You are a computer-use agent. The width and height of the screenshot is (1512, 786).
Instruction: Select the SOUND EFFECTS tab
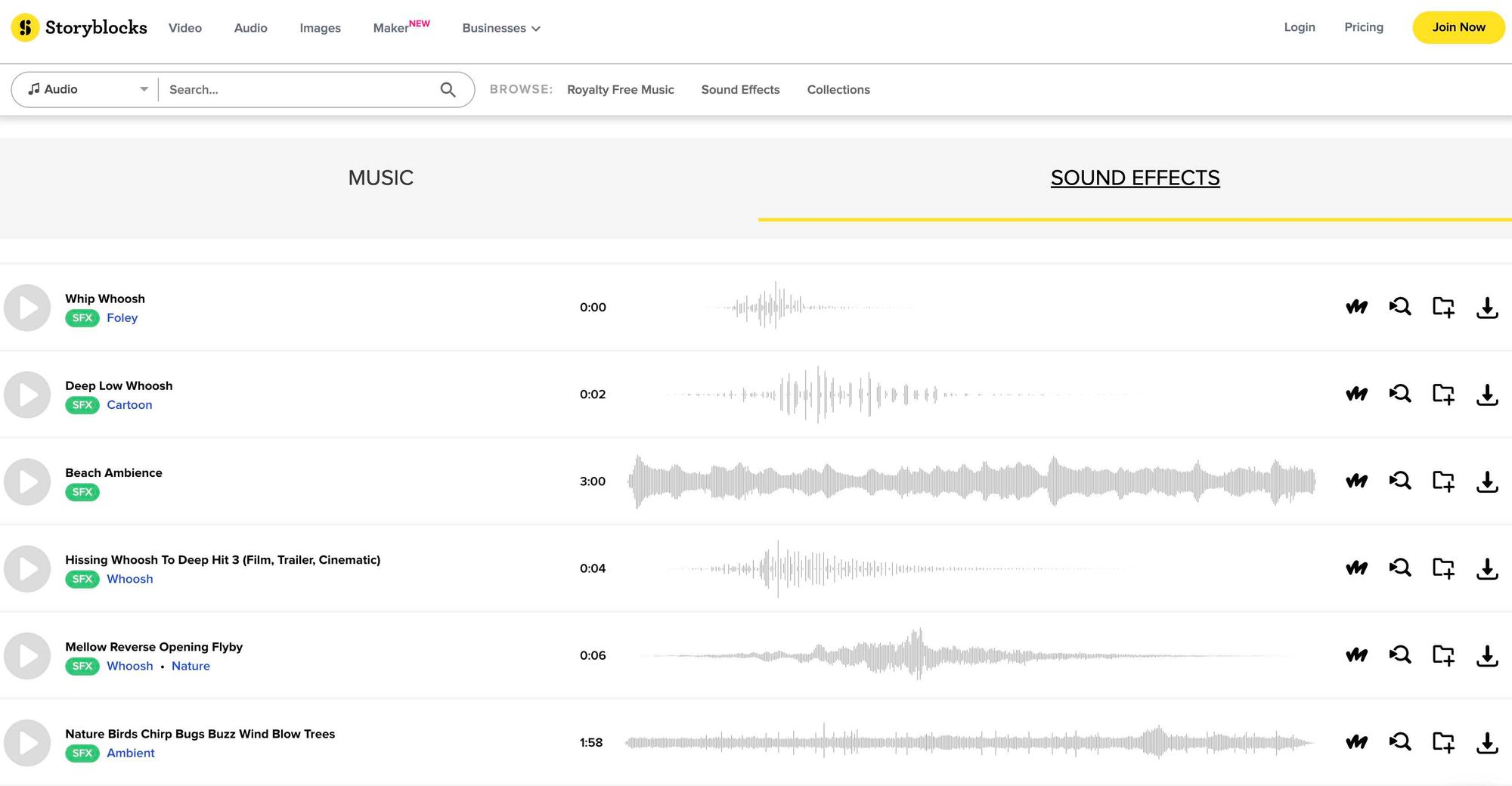coord(1135,178)
